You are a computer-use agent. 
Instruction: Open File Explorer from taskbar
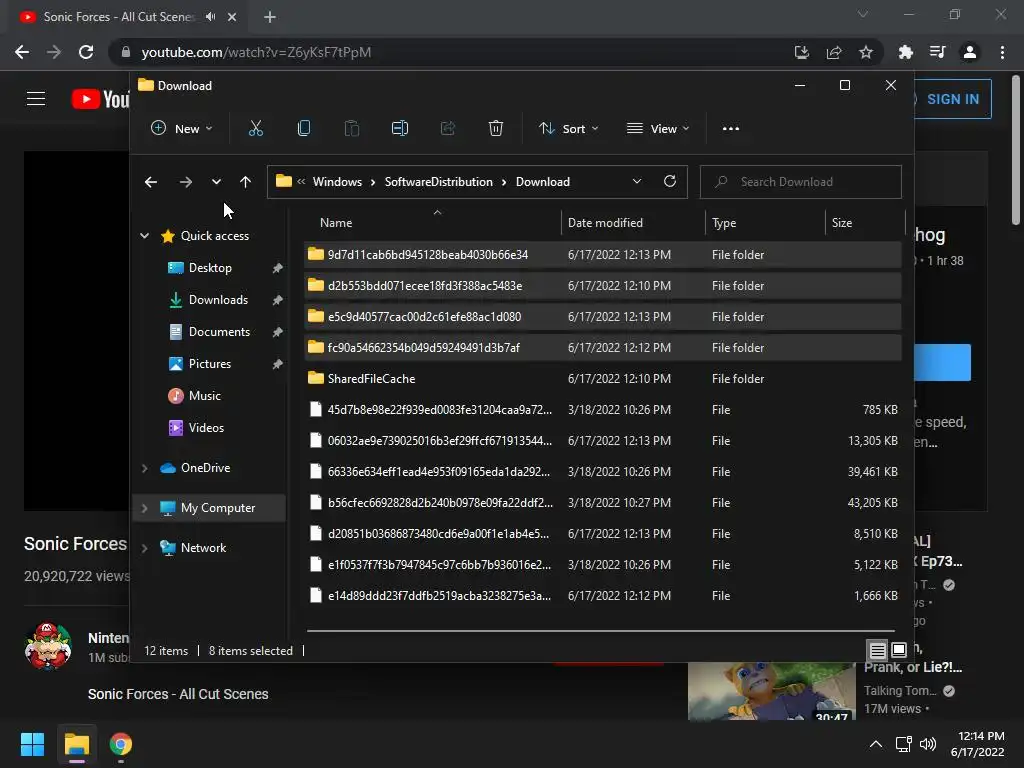[x=76, y=744]
